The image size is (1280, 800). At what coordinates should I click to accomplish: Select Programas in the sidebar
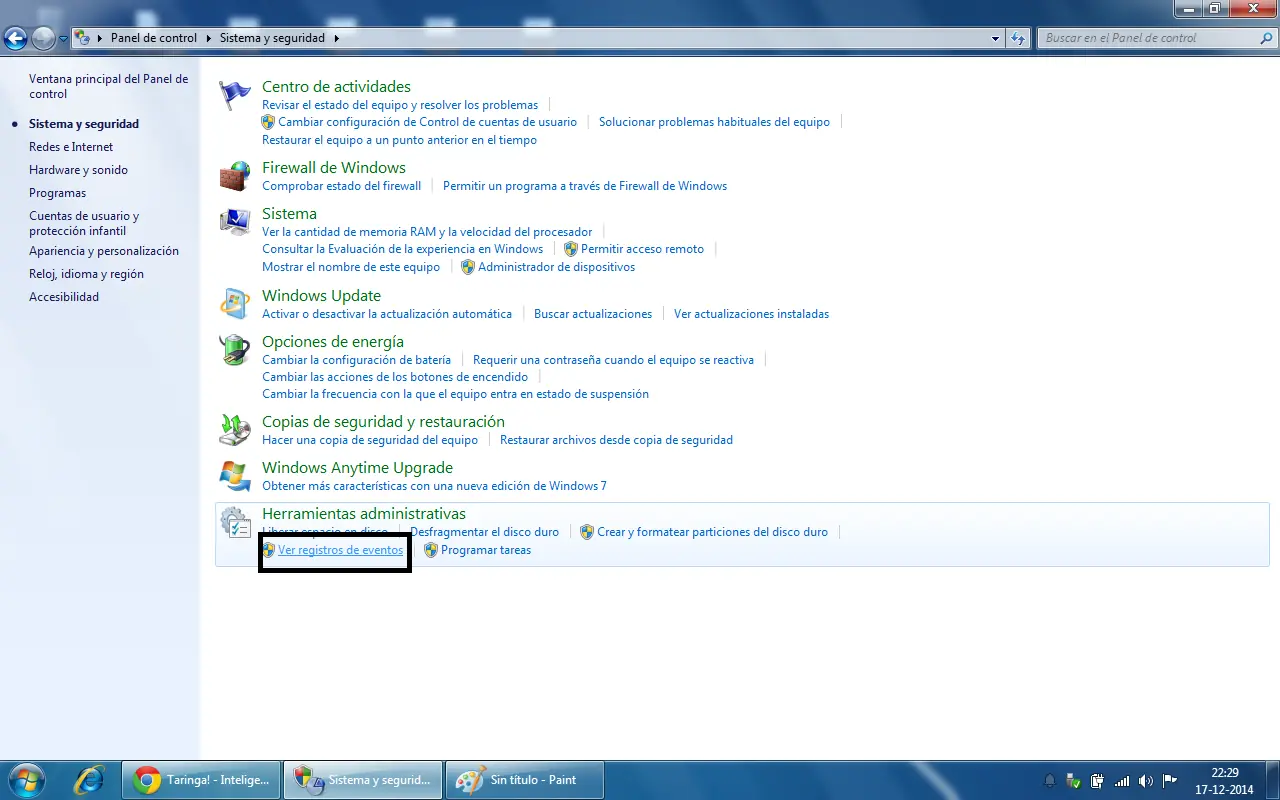57,193
